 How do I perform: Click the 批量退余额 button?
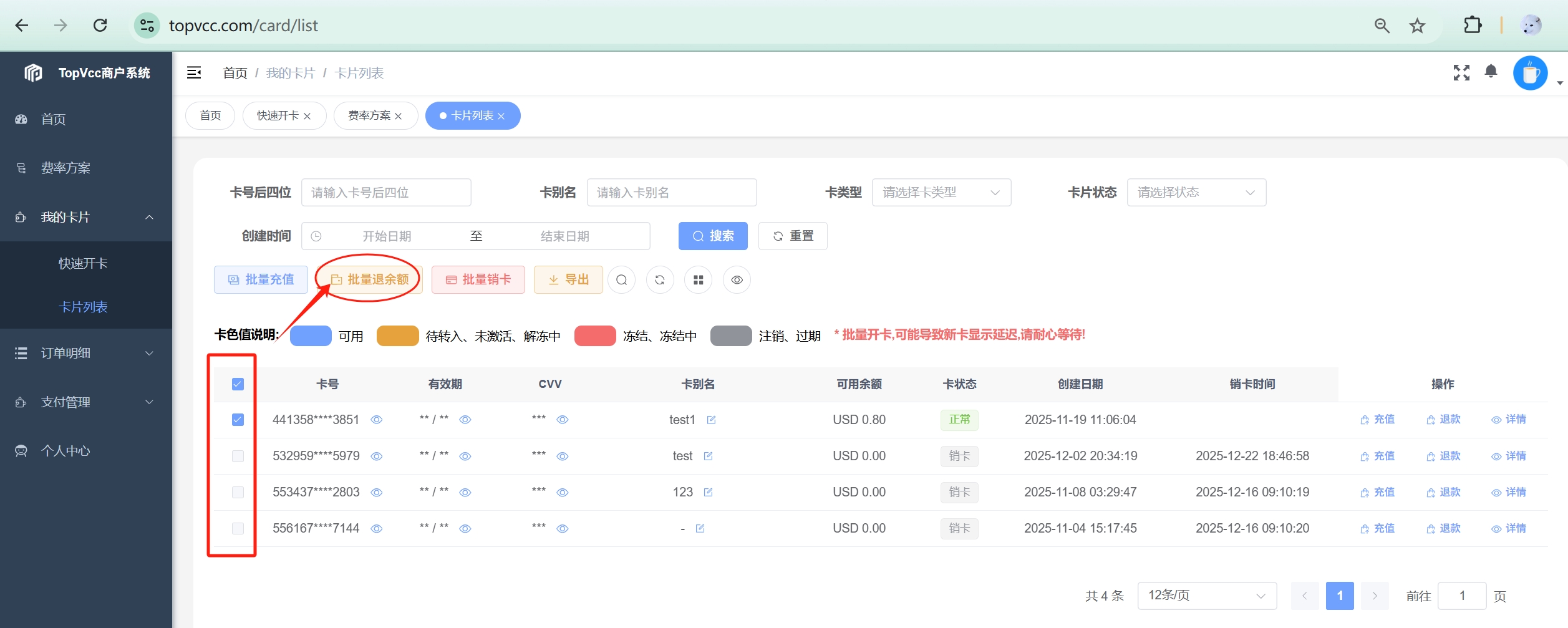[x=370, y=280]
